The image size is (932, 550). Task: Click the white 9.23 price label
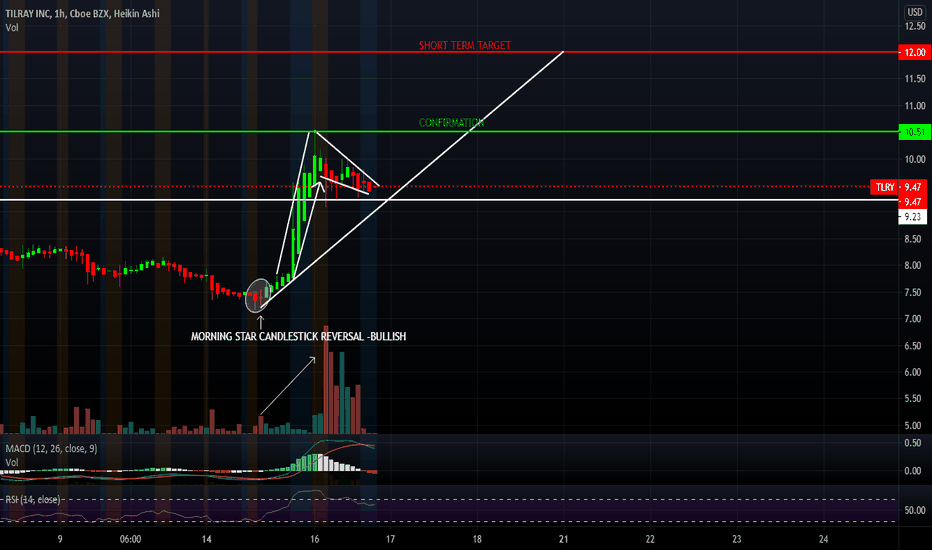tap(912, 216)
